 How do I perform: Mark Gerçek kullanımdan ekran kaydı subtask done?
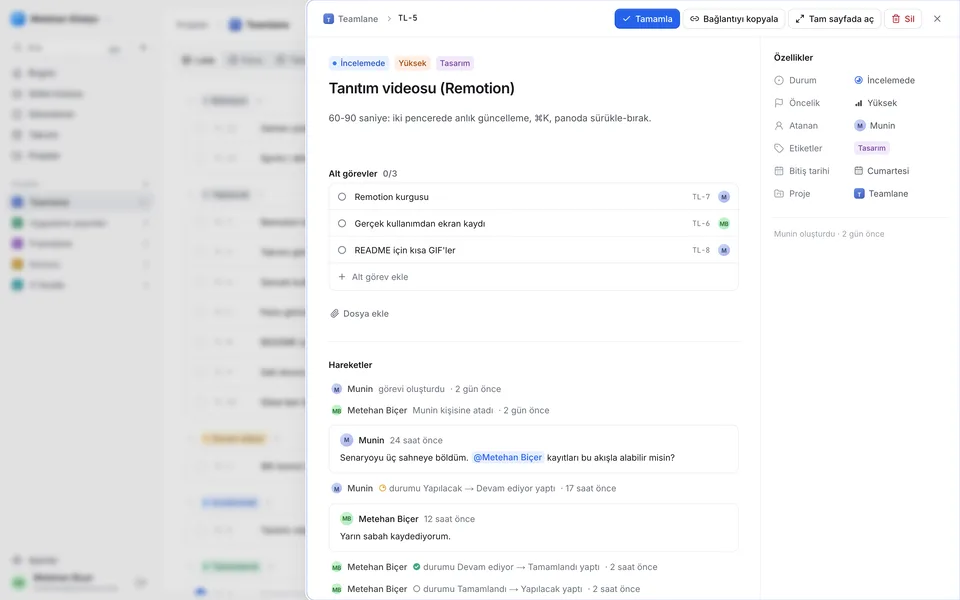342,223
